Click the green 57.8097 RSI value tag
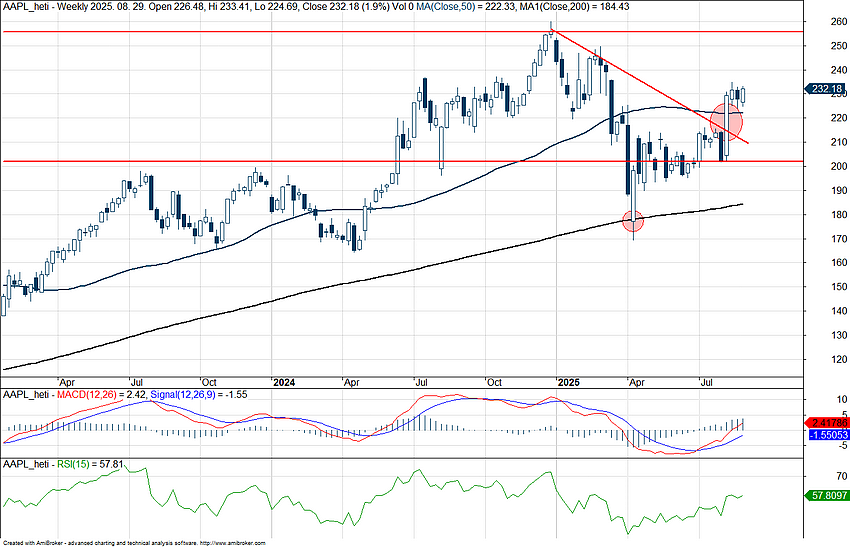Screen dimensions: 850x547 (x=827, y=495)
